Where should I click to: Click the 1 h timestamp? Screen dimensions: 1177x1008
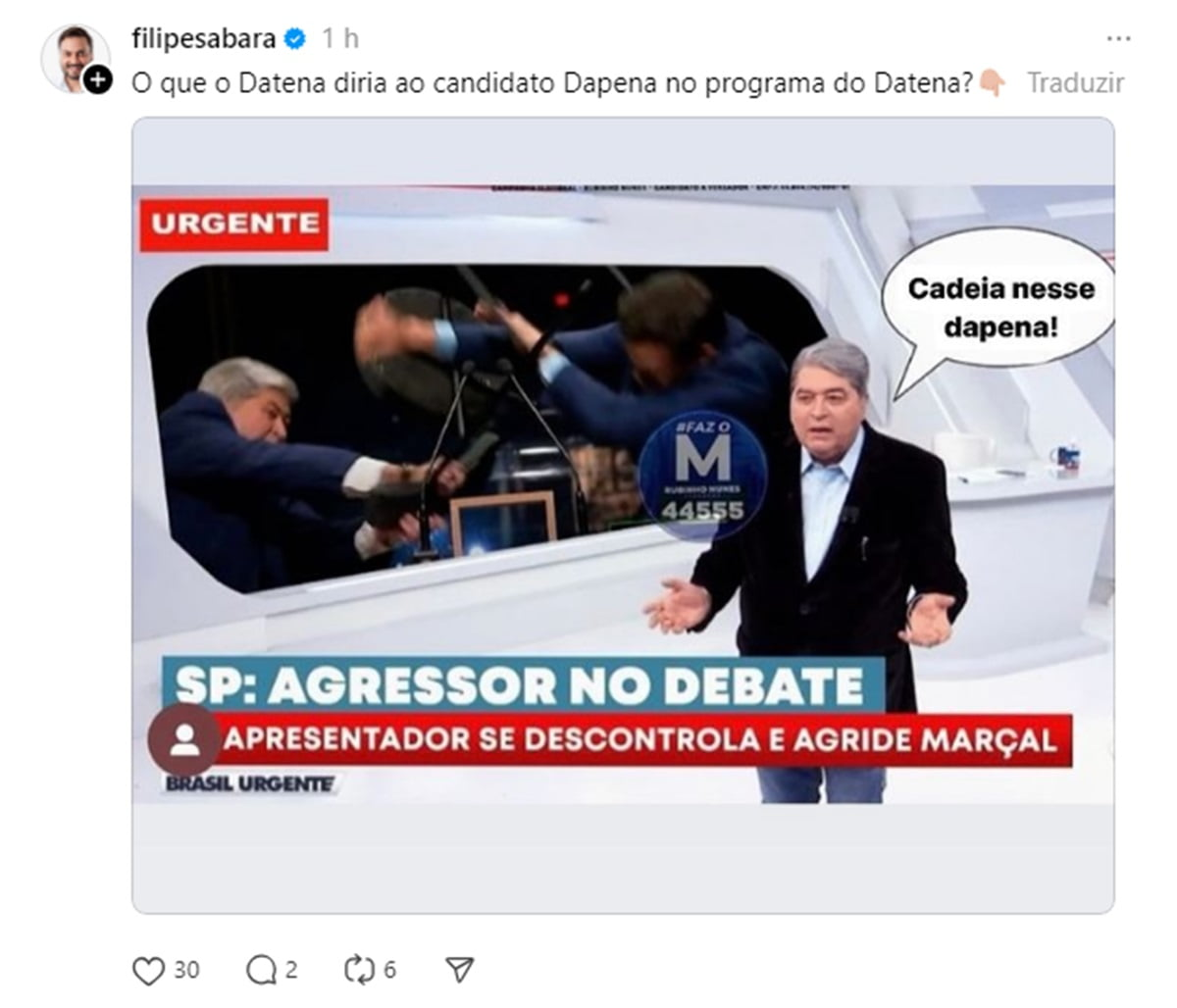point(340,39)
